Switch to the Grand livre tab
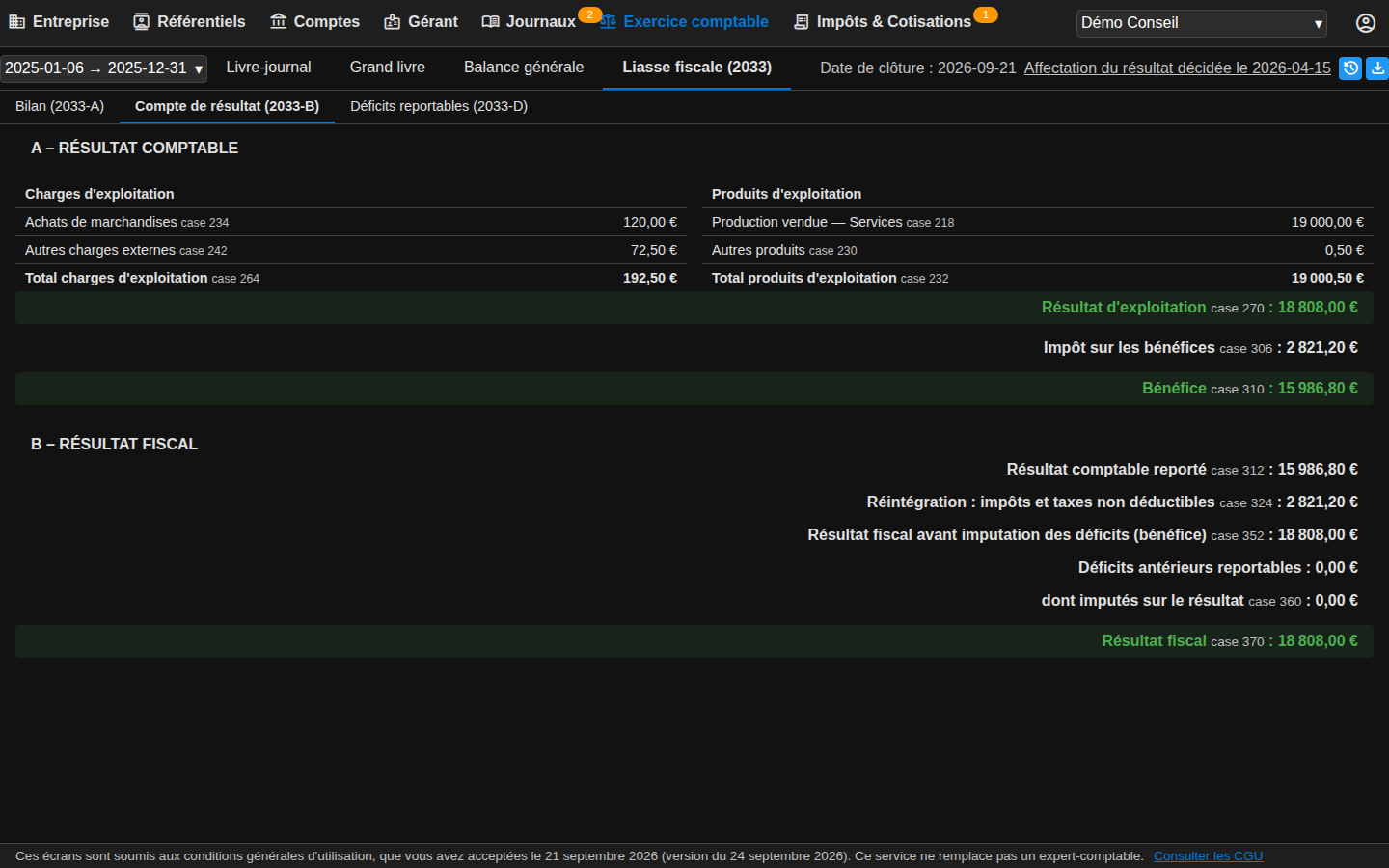 (388, 68)
